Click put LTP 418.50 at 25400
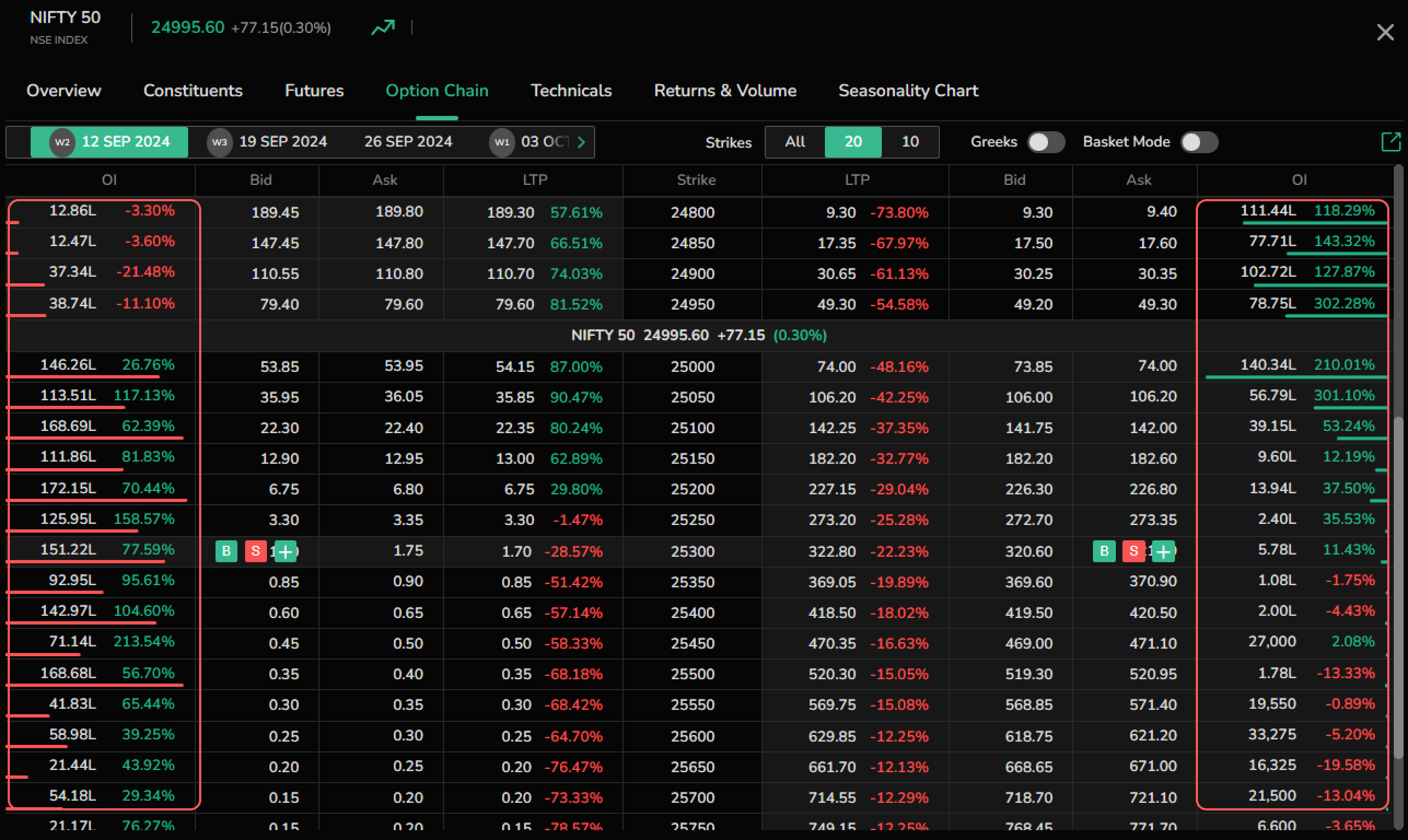 pyautogui.click(x=832, y=612)
